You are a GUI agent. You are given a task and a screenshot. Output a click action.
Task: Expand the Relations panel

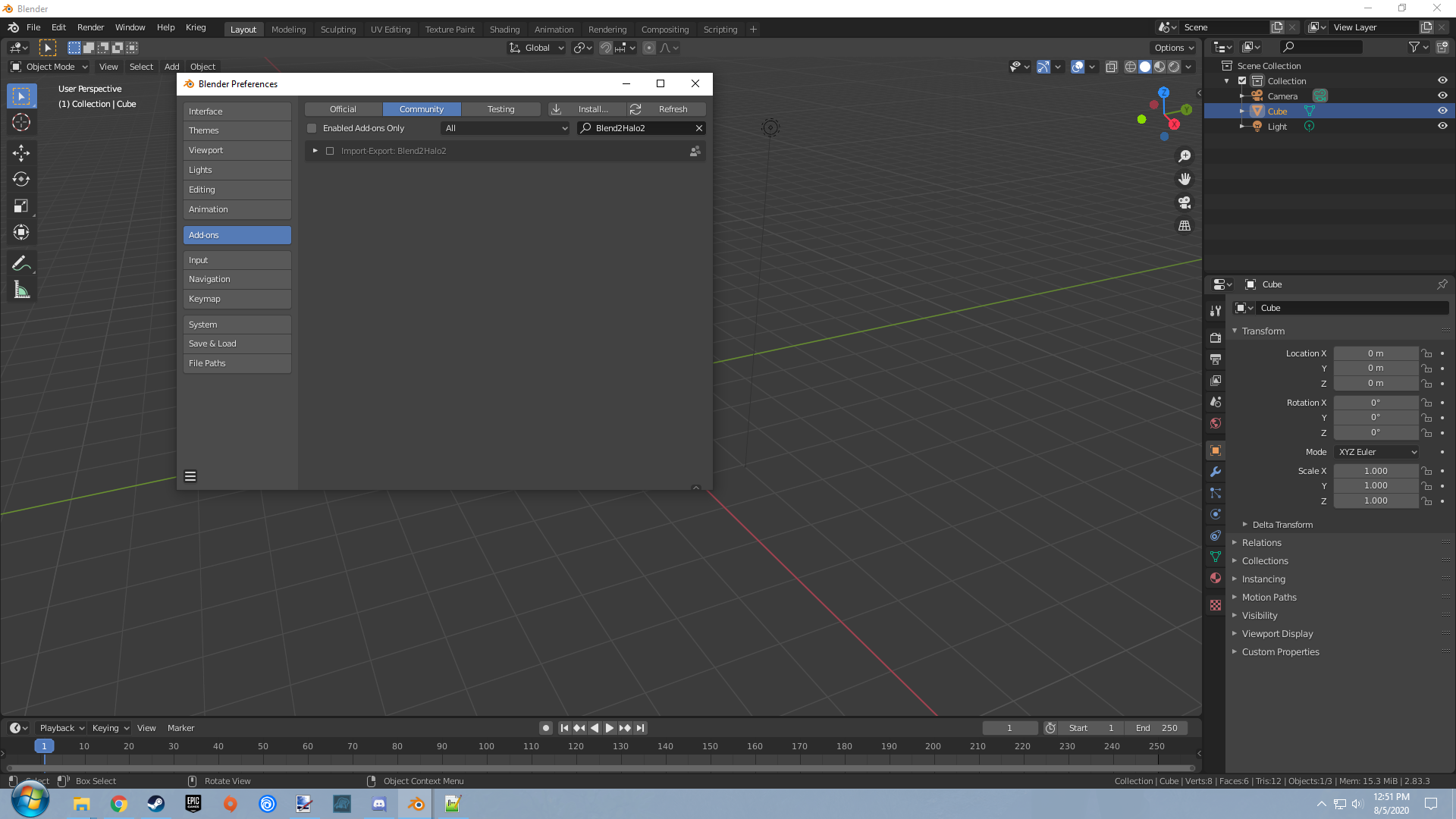click(1261, 543)
